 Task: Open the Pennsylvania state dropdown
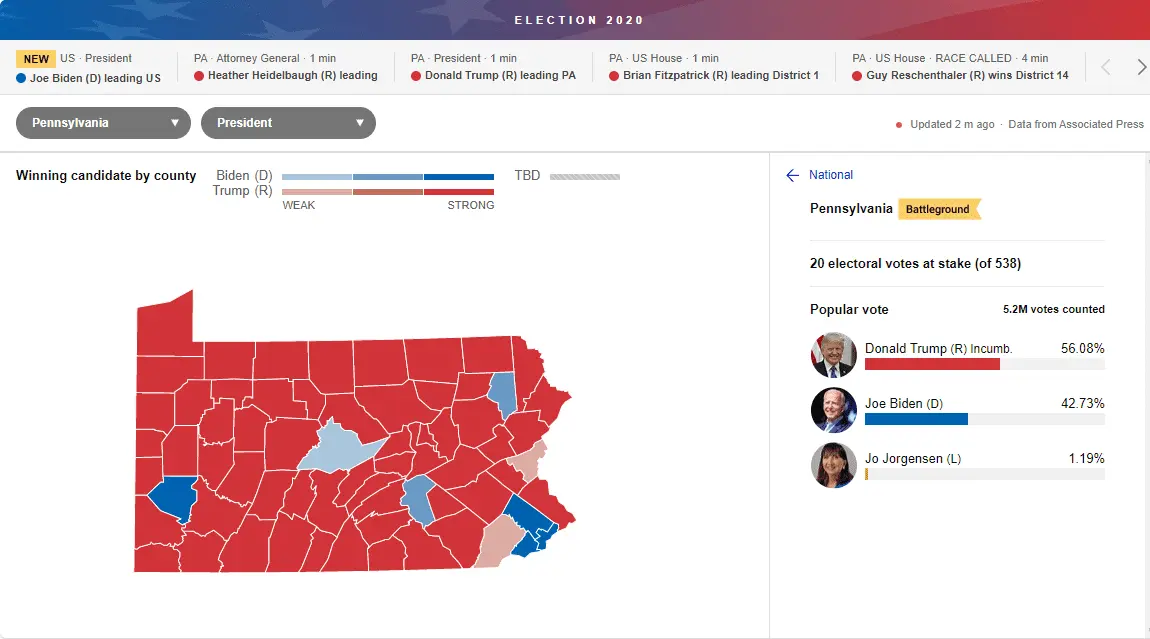103,123
